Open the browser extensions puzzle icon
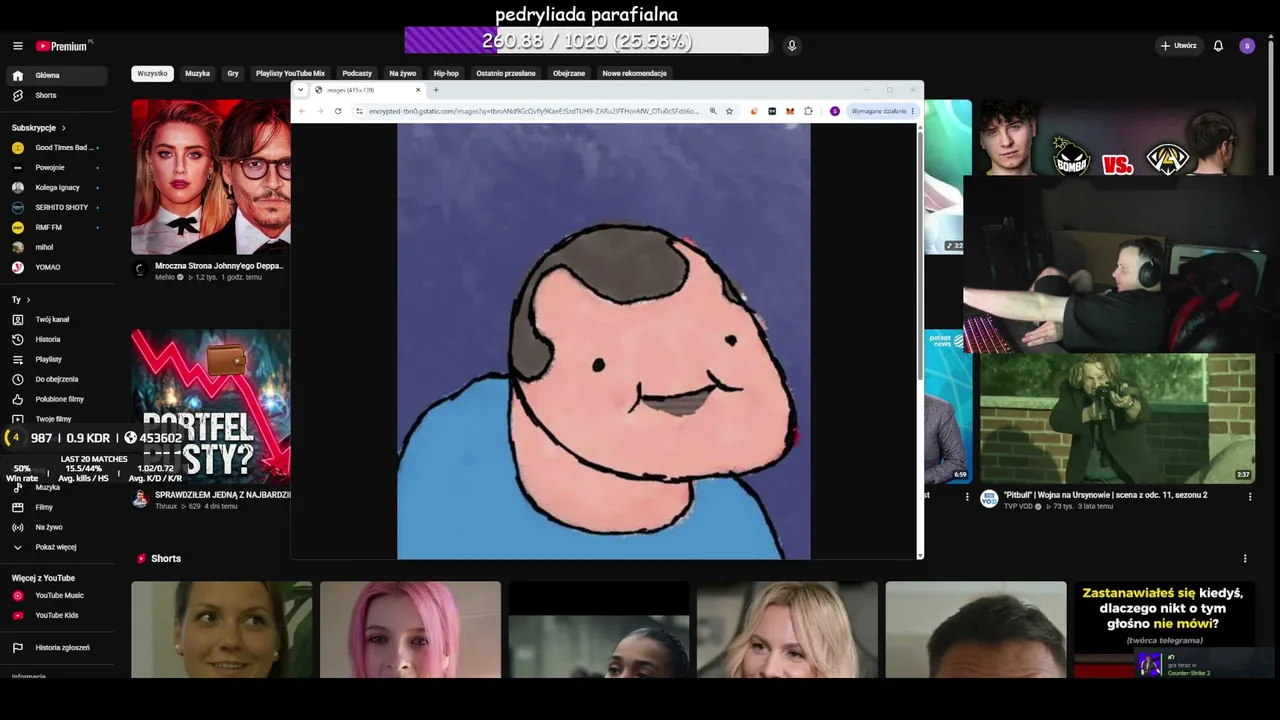1280x720 pixels. click(808, 111)
